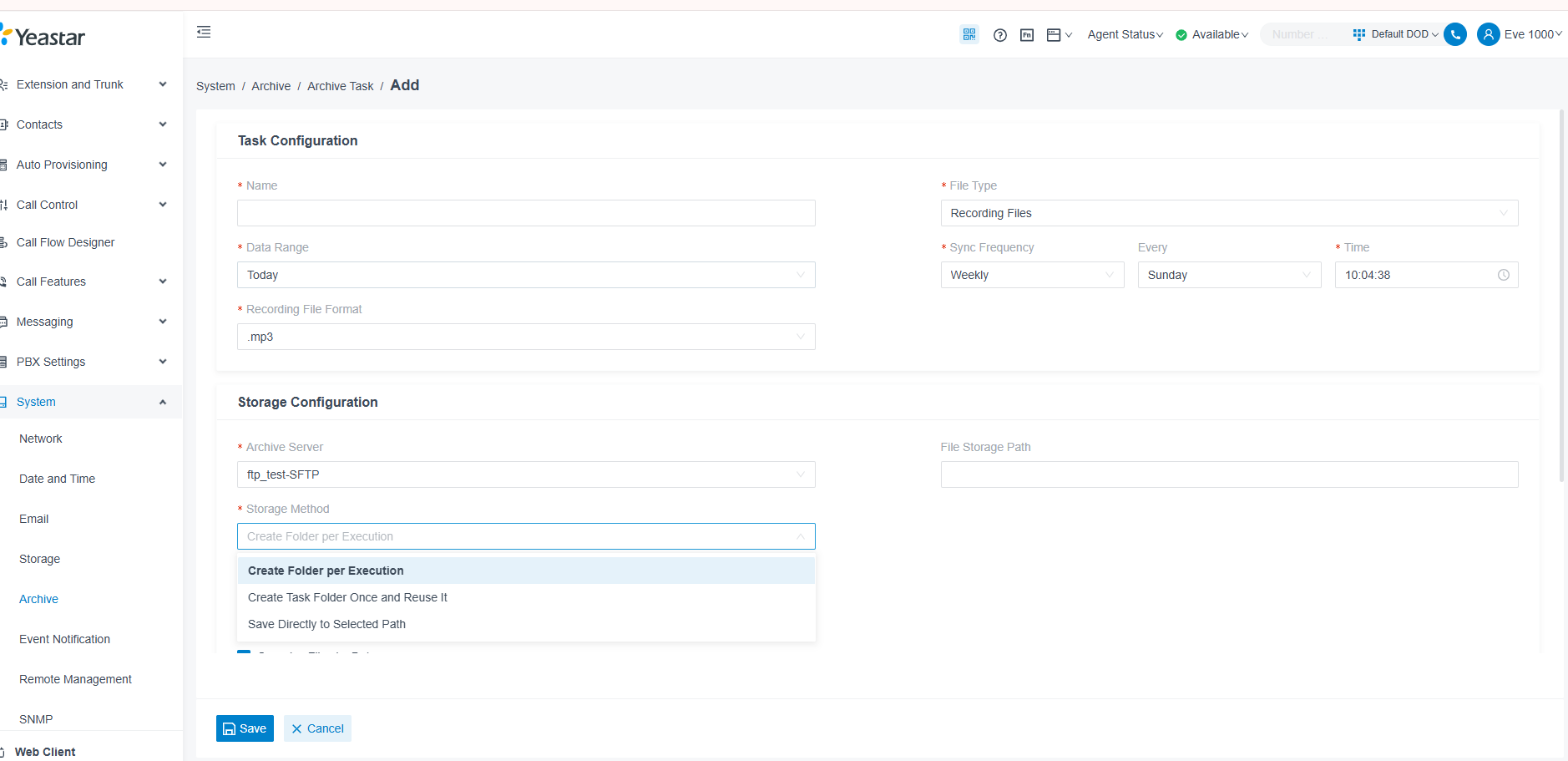Image resolution: width=1568 pixels, height=761 pixels.
Task: Click the Eve 1000 user avatar
Action: (1490, 34)
